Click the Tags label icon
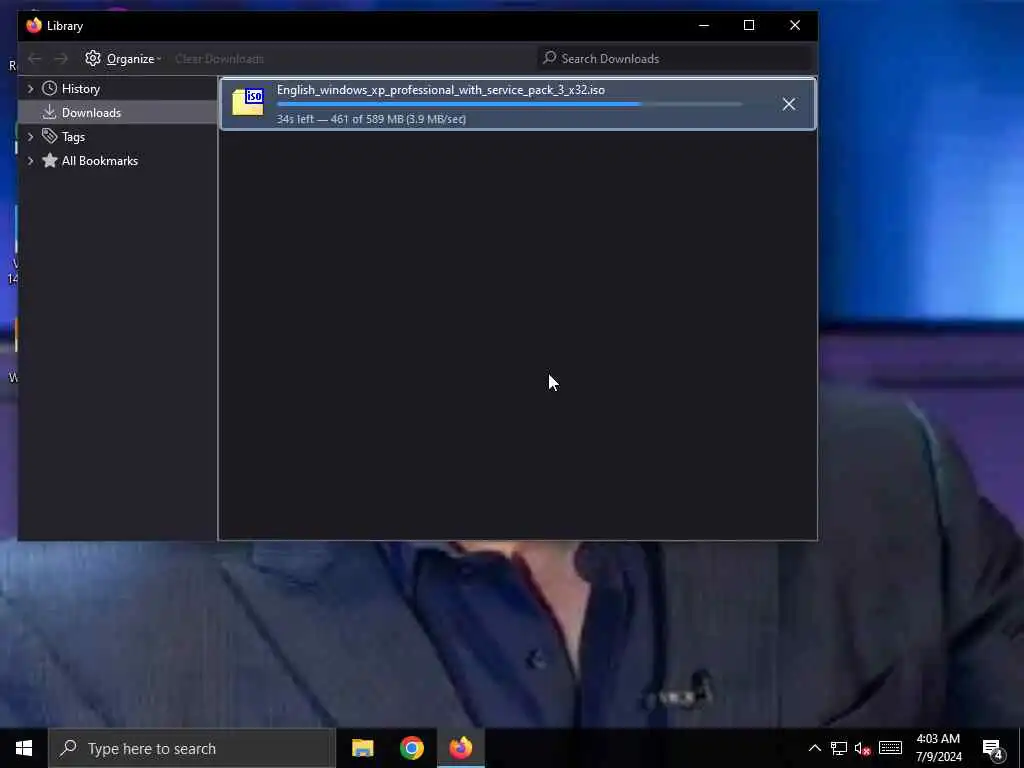 click(50, 136)
